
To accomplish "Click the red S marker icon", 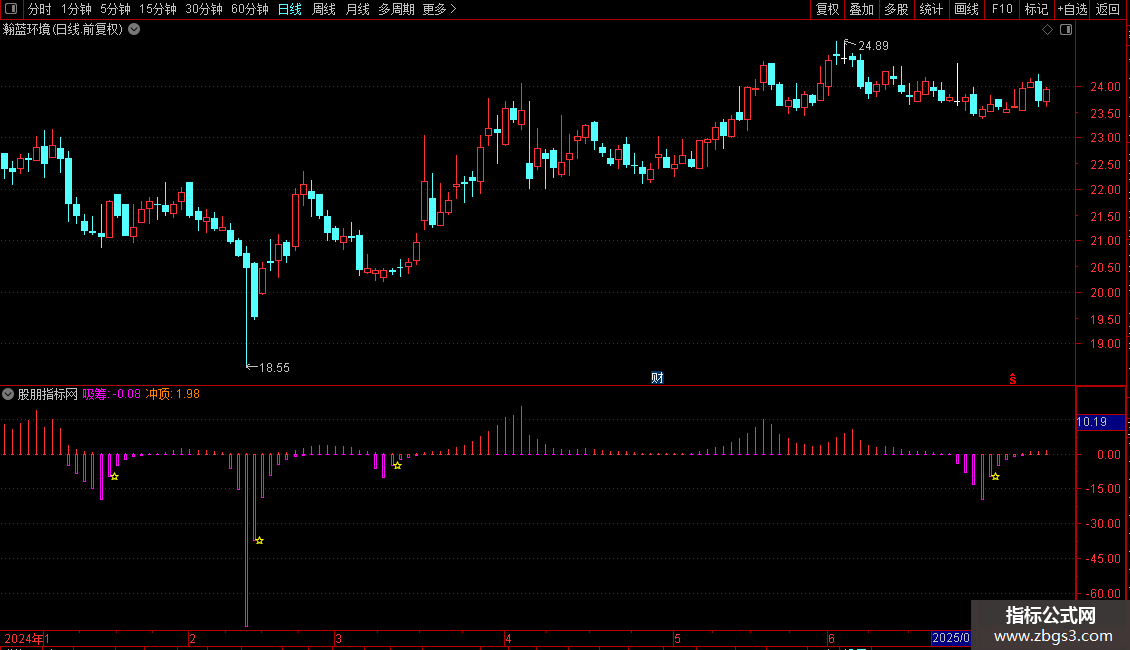I will [1013, 379].
